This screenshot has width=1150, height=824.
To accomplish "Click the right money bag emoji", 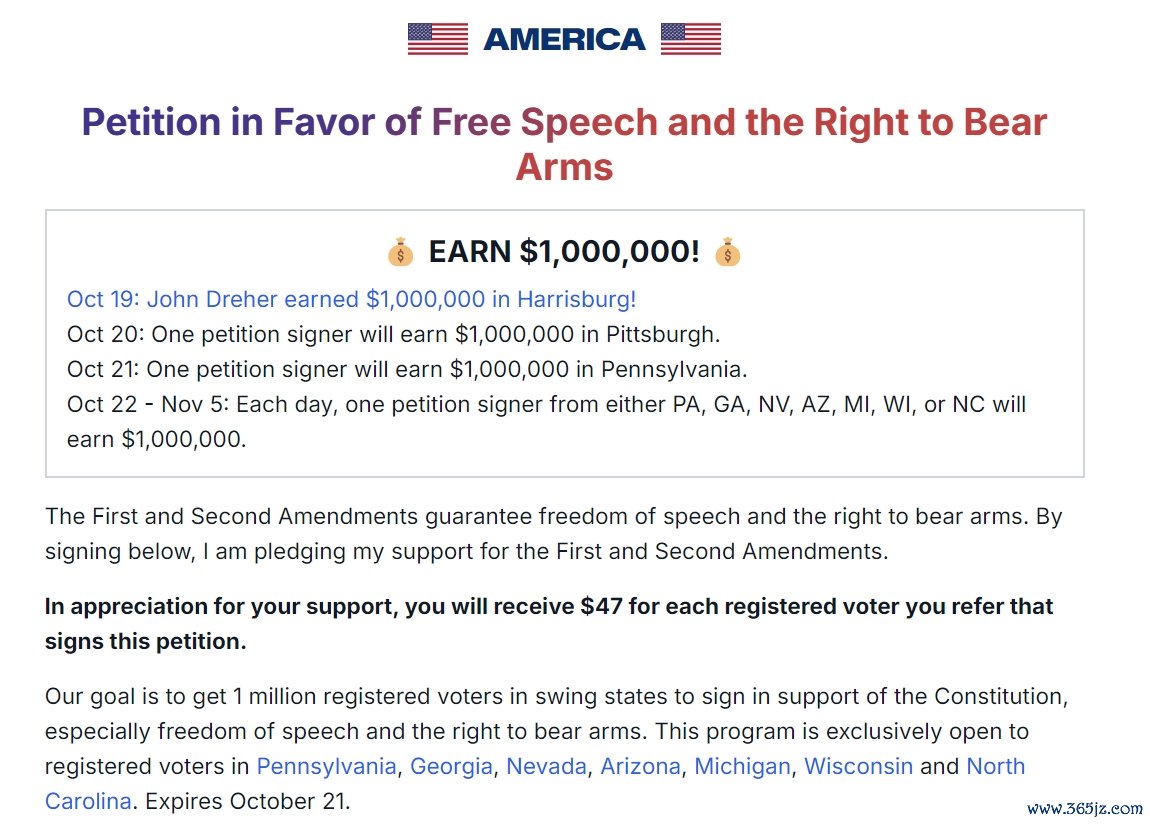I will (728, 251).
